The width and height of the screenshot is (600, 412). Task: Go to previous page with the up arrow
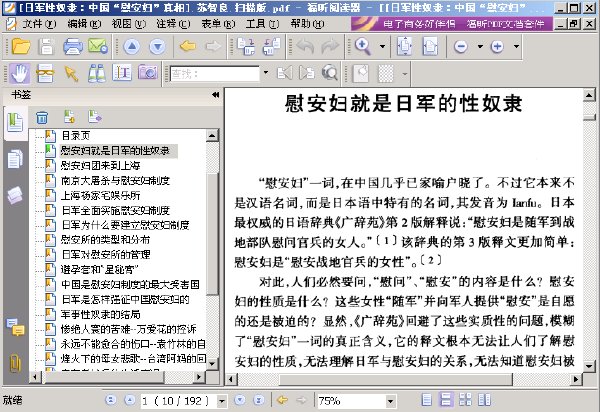tap(132, 47)
